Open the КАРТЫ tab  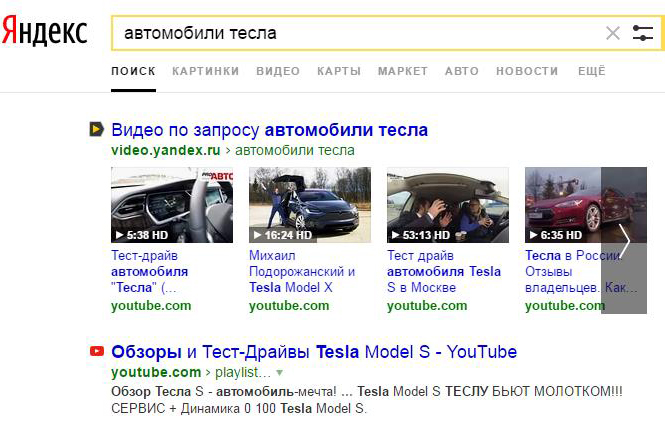339,71
